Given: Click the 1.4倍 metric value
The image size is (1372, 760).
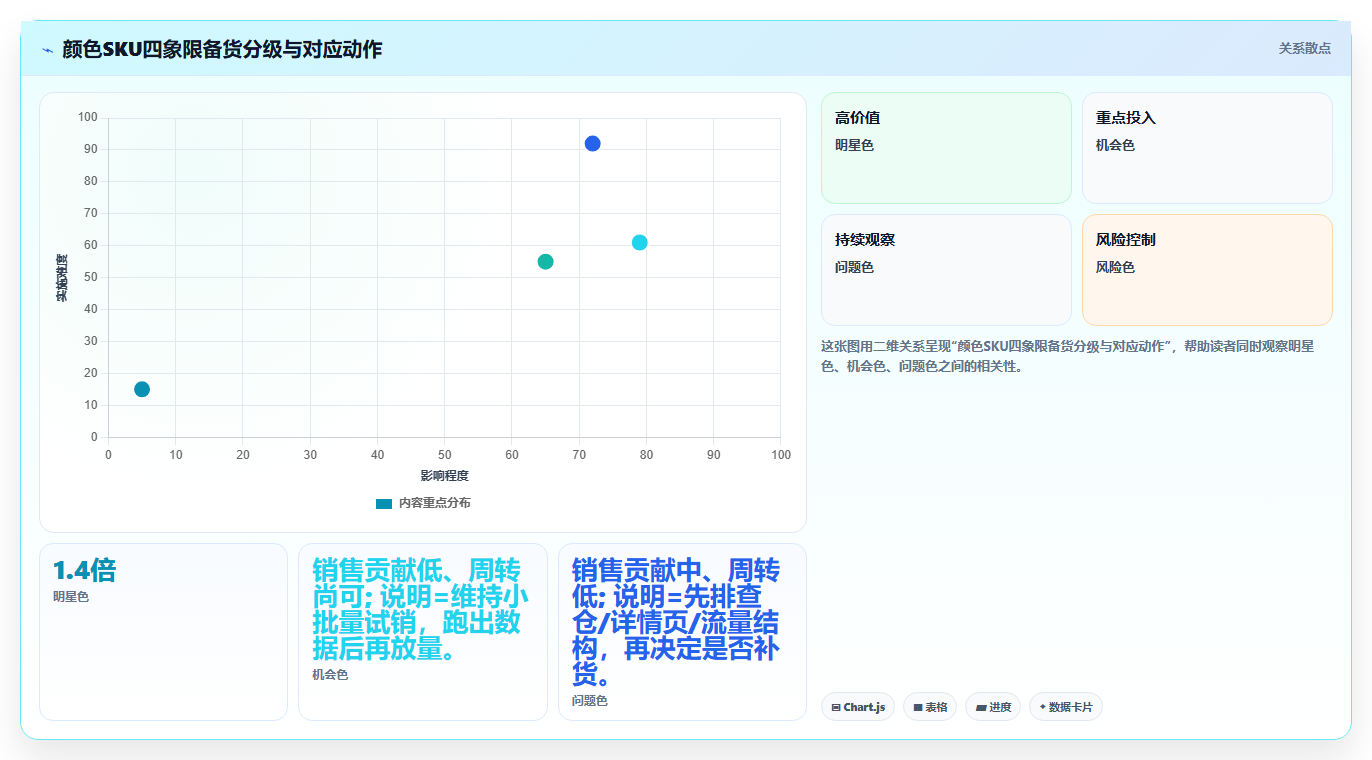Looking at the screenshot, I should tap(85, 571).
